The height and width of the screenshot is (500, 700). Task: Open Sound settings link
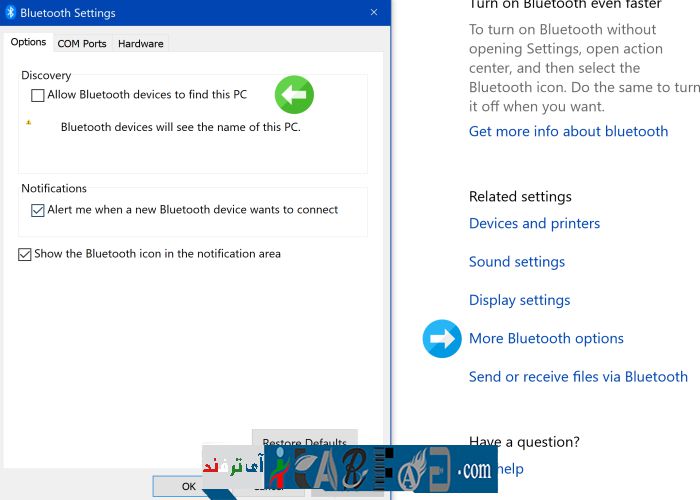click(x=517, y=262)
